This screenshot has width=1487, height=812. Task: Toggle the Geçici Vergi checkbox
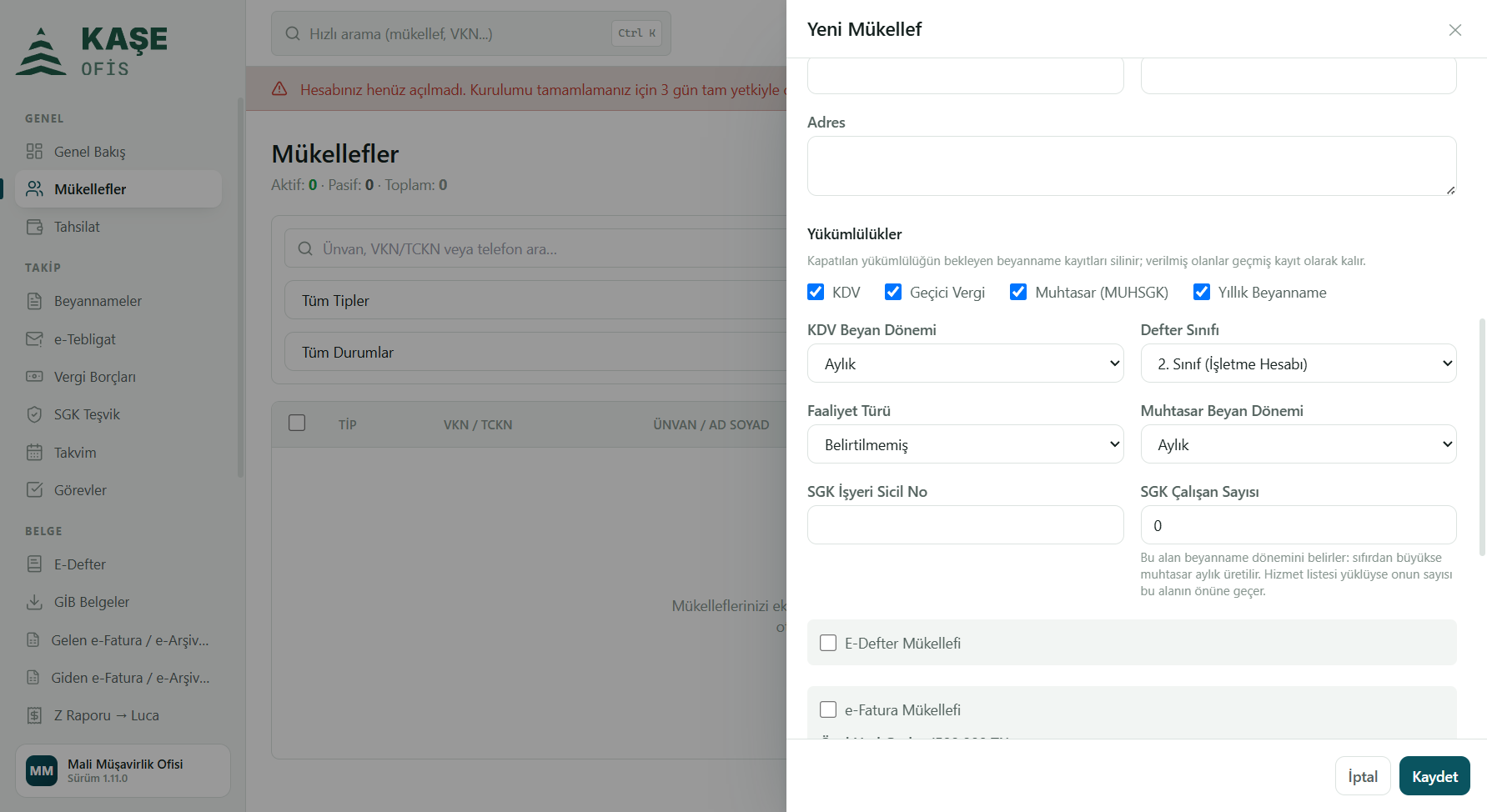point(893,292)
